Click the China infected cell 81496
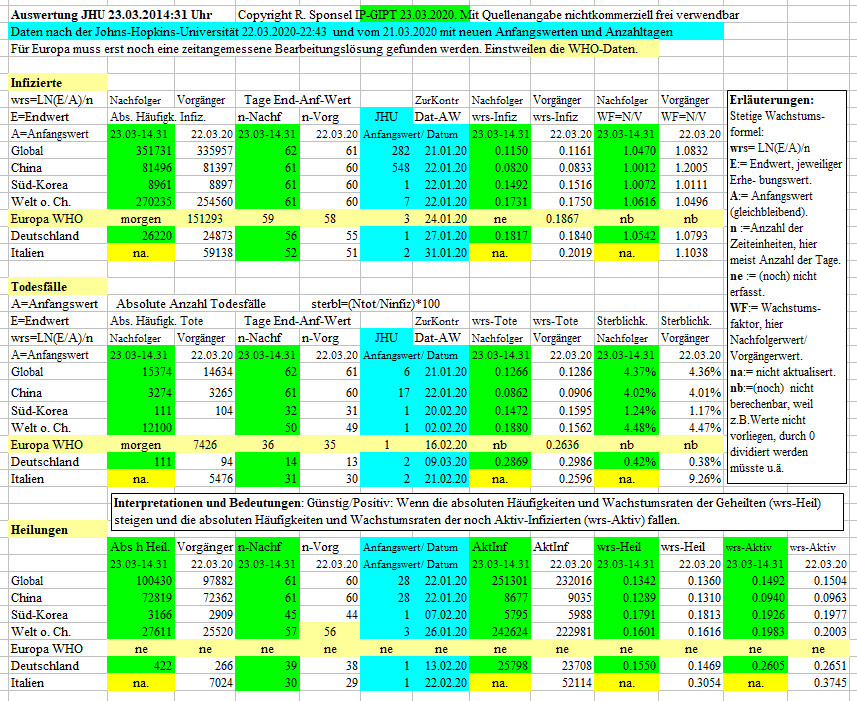The width and height of the screenshot is (857, 701). (141, 168)
